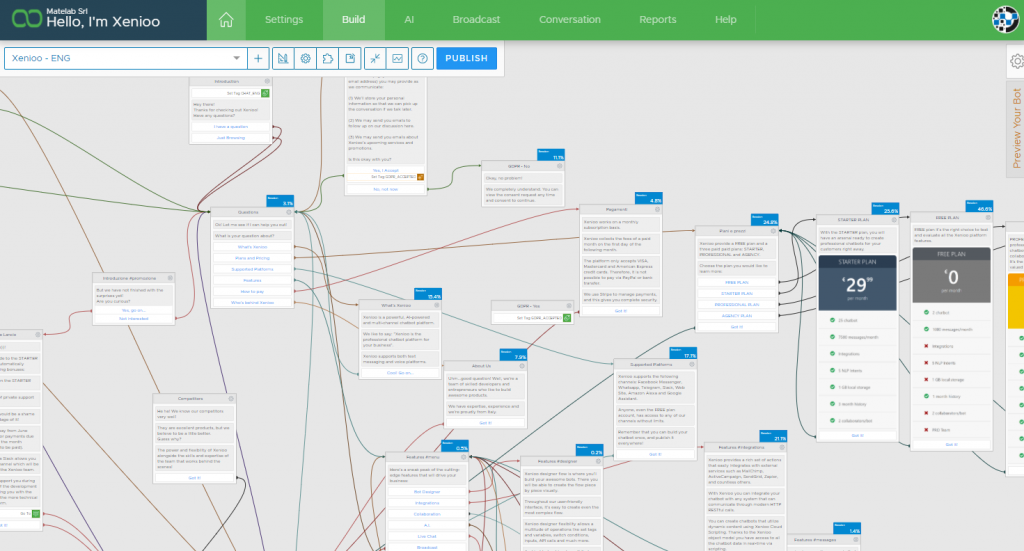Viewport: 1024px width, 551px height.
Task: Click the user avatar in header
Action: pos(1005,20)
